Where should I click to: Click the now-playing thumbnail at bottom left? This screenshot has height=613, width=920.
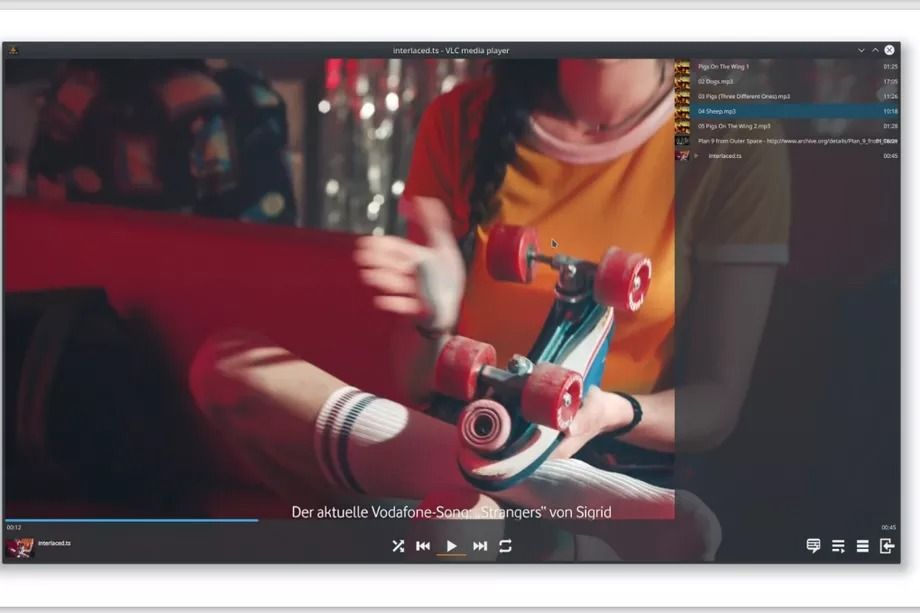click(x=19, y=547)
